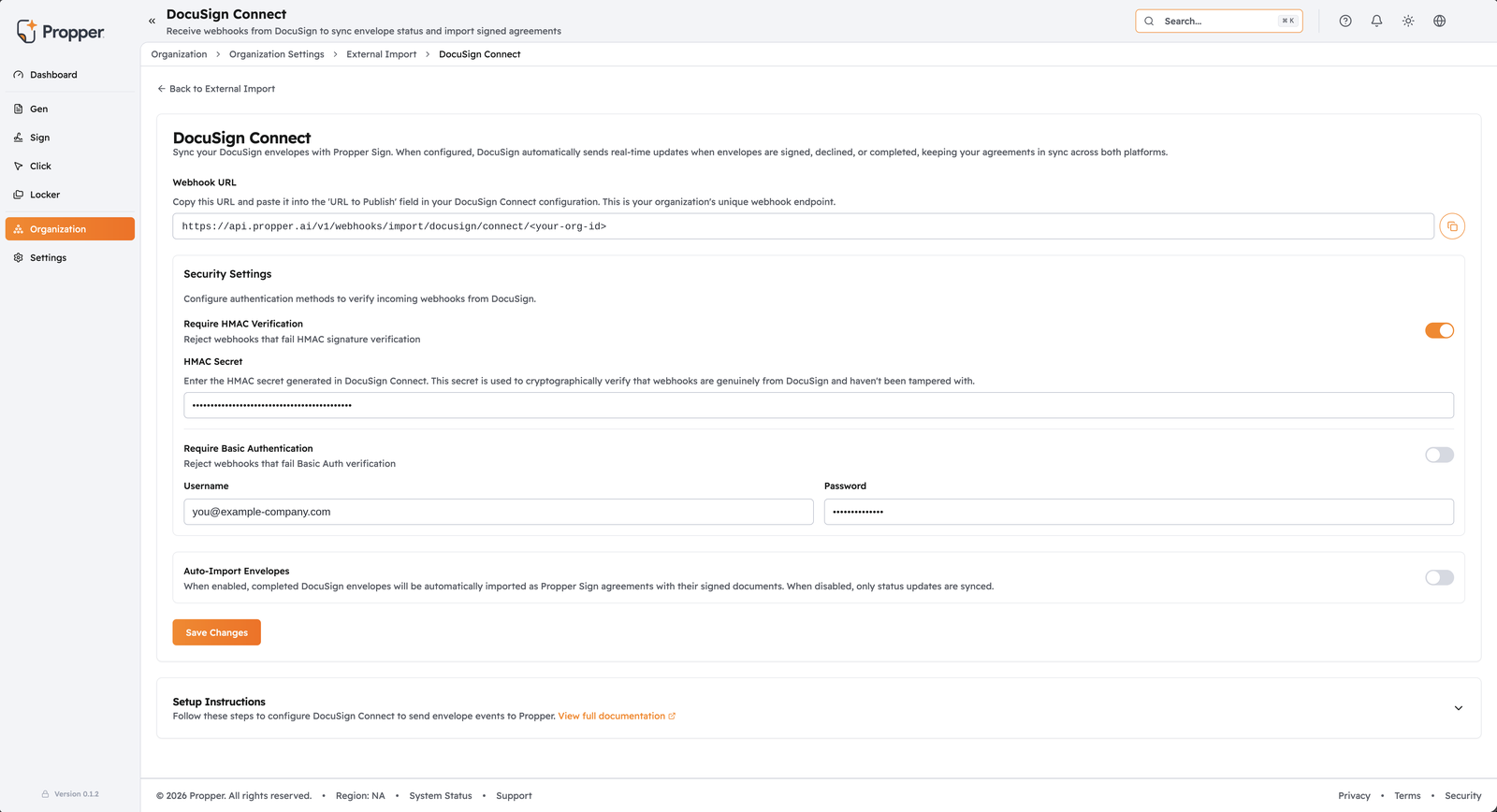Click Version 0.1.2 text
Image resolution: width=1497 pixels, height=812 pixels.
pos(77,794)
